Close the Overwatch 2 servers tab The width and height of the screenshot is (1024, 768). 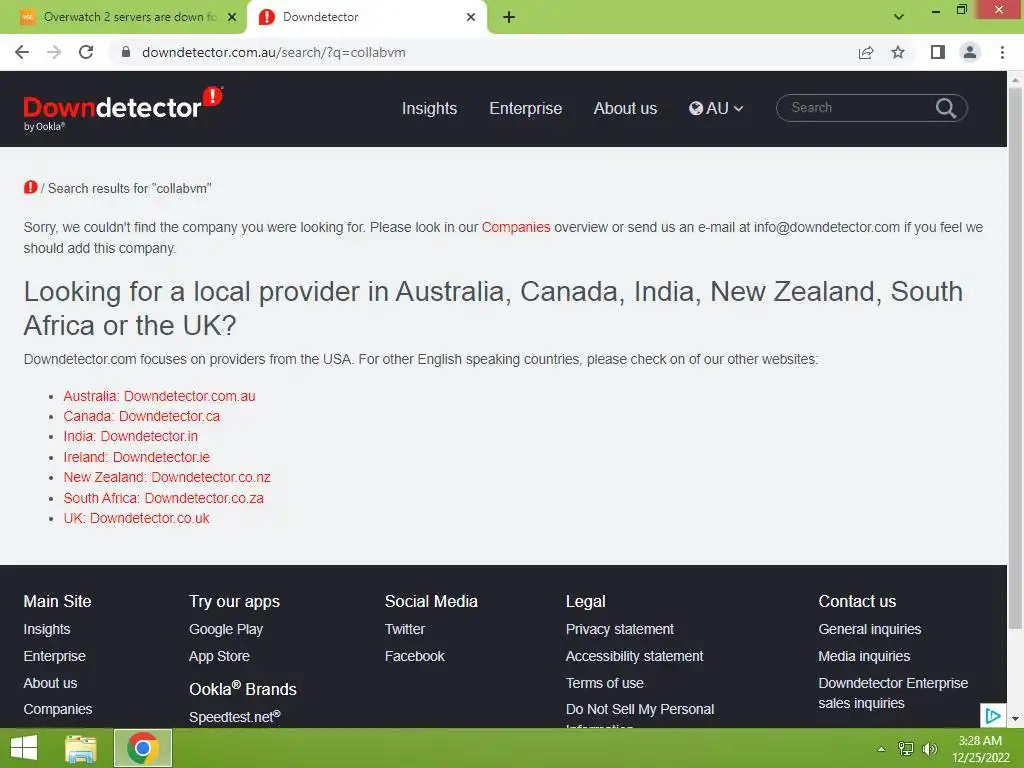pyautogui.click(x=232, y=17)
